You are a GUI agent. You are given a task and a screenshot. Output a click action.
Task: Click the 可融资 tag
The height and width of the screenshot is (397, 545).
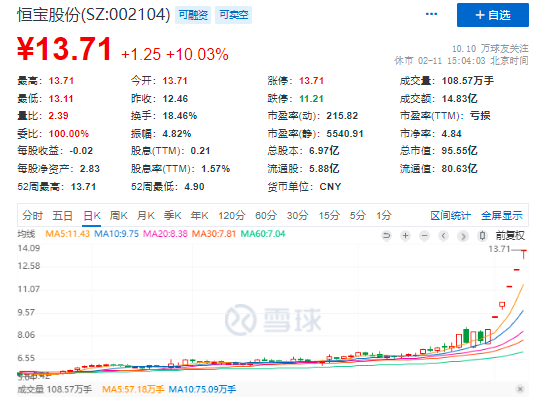click(x=193, y=15)
